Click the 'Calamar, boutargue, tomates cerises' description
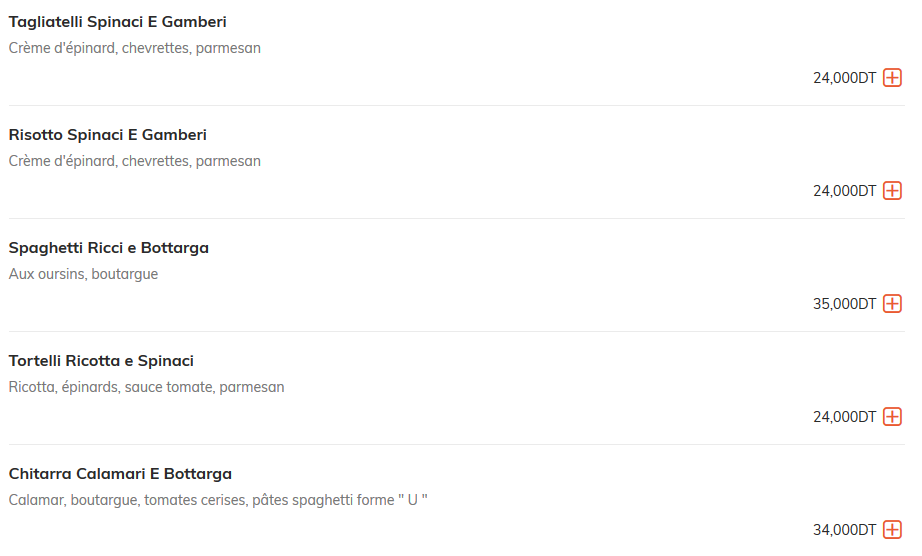Viewport: 922px width, 556px height. [x=218, y=500]
